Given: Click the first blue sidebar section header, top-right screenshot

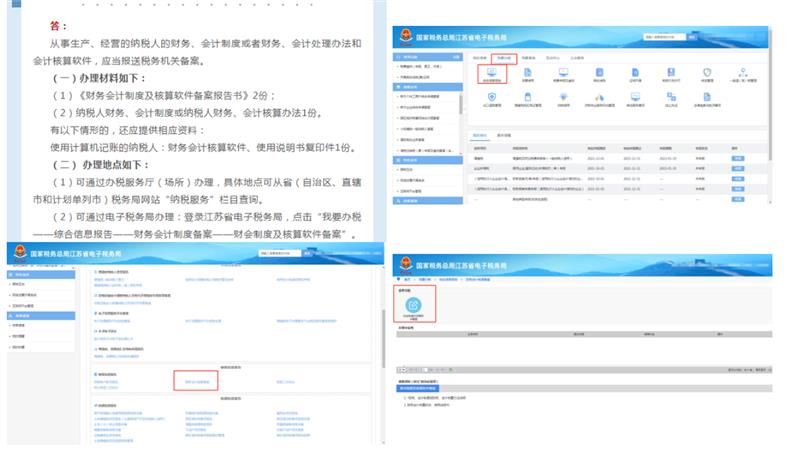Looking at the screenshot, I should tap(423, 57).
